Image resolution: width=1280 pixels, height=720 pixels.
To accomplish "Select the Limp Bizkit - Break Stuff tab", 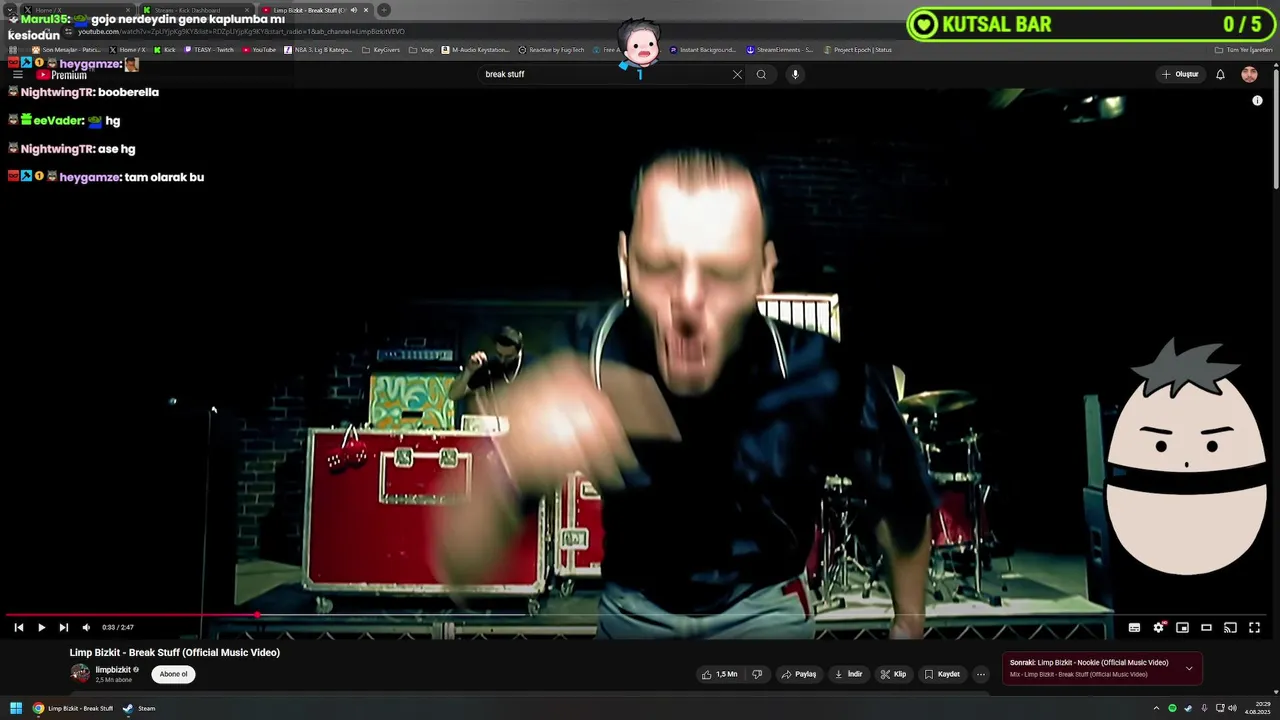I will pos(315,10).
